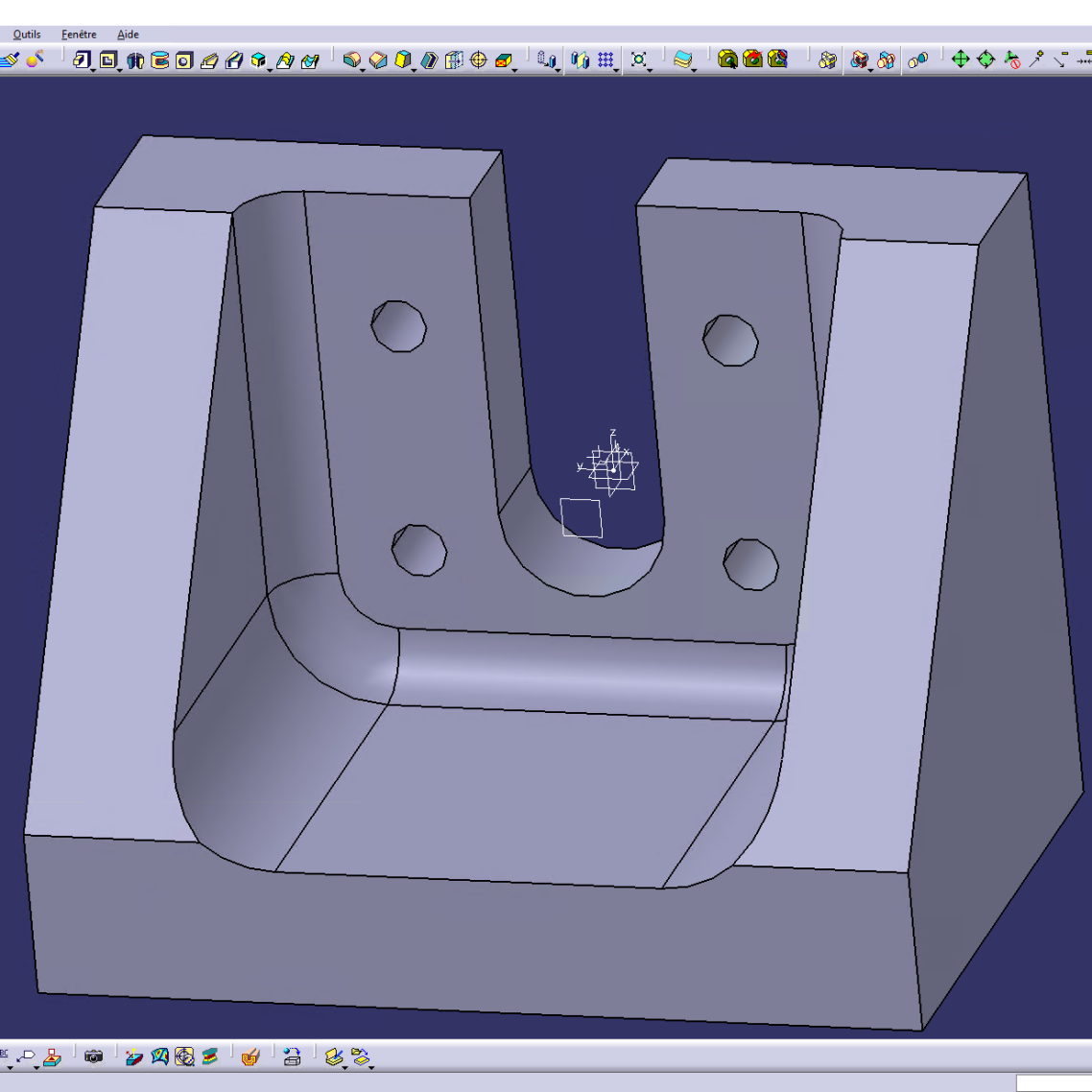Screen dimensions: 1092x1092
Task: Open the Aide menu
Action: (x=128, y=35)
